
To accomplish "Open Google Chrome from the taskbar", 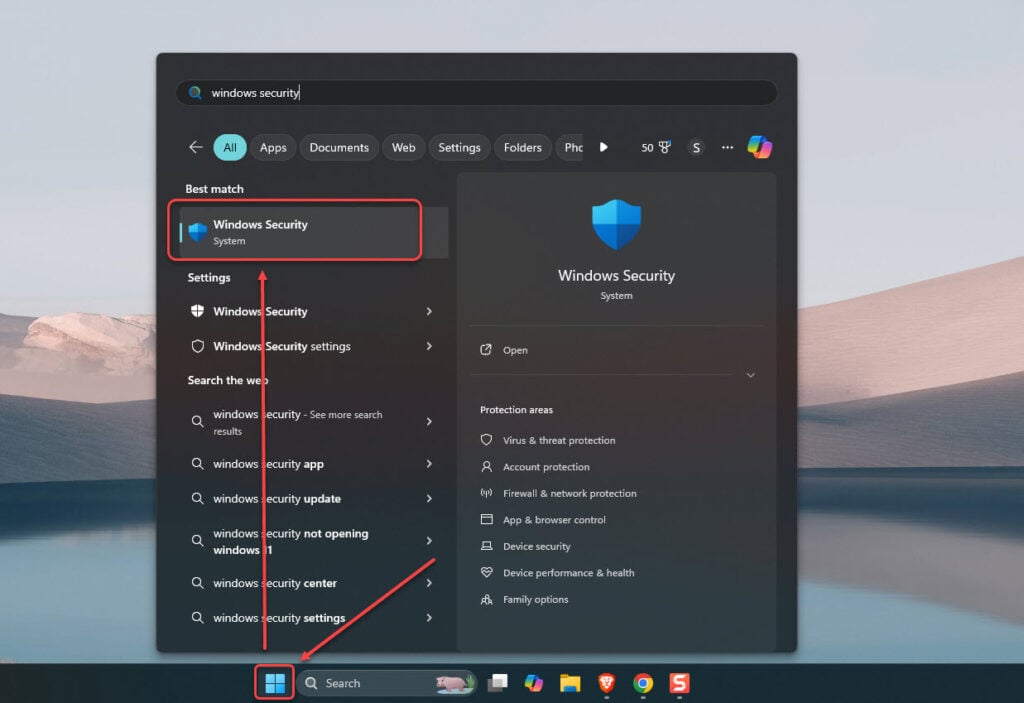I will pos(643,683).
